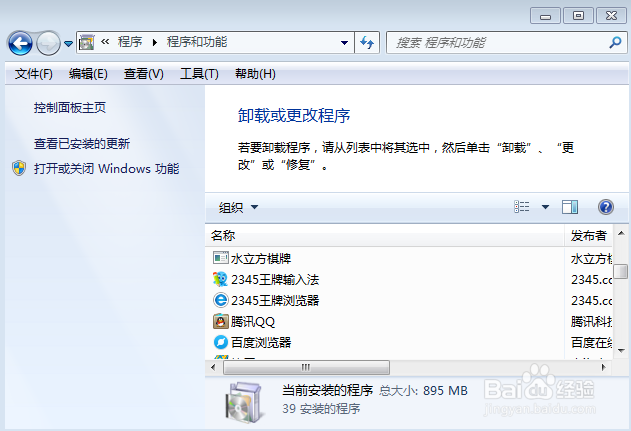This screenshot has width=631, height=431.
Task: Select the 腾讯QQ program entry
Action: point(253,322)
